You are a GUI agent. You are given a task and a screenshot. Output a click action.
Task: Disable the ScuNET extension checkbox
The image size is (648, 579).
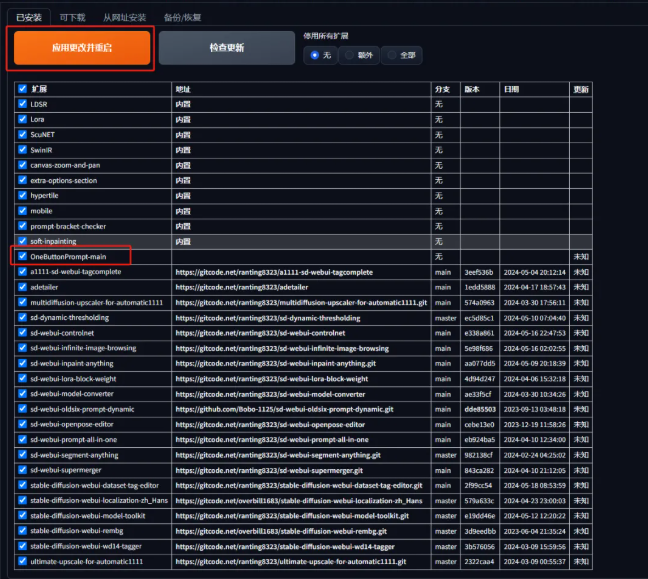pos(22,134)
